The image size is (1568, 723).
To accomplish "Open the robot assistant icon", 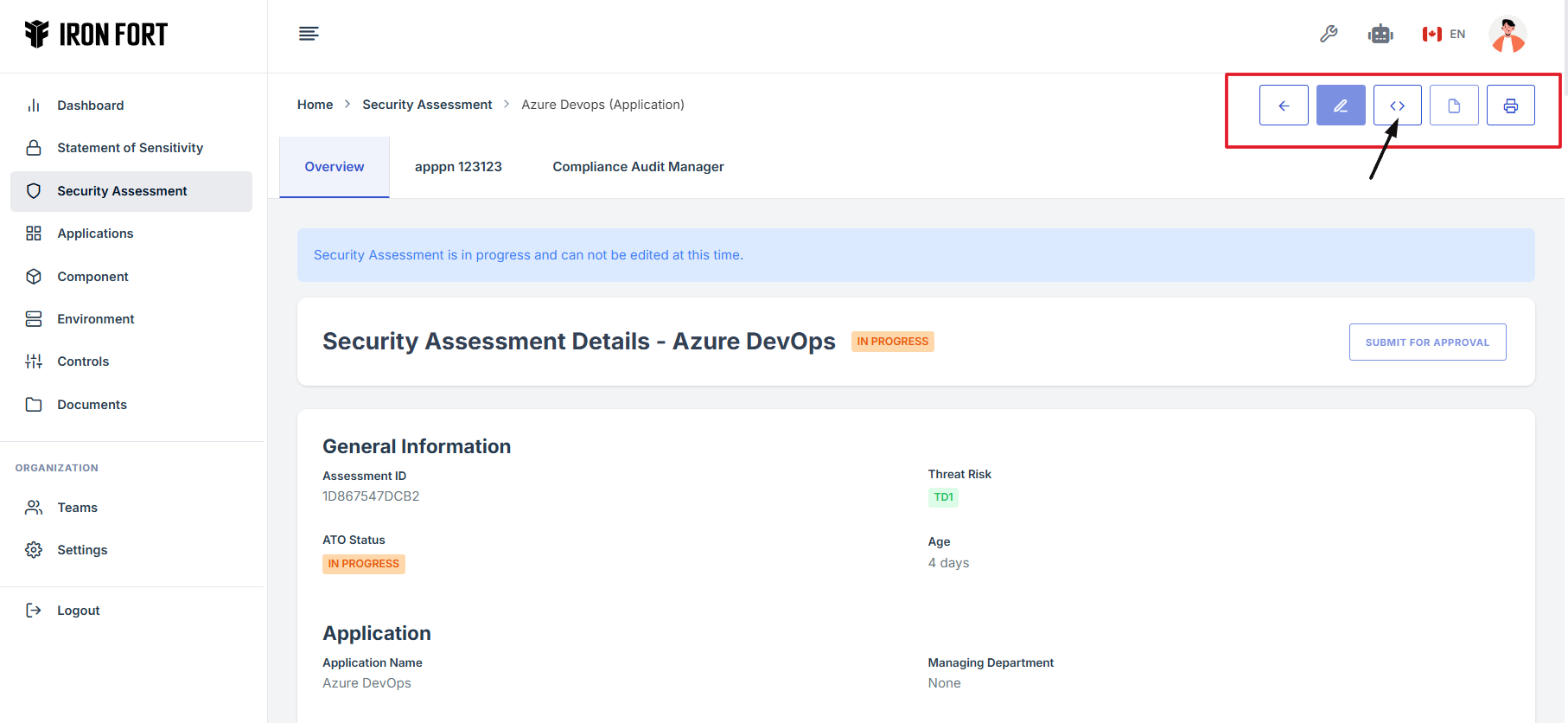I will coord(1380,34).
